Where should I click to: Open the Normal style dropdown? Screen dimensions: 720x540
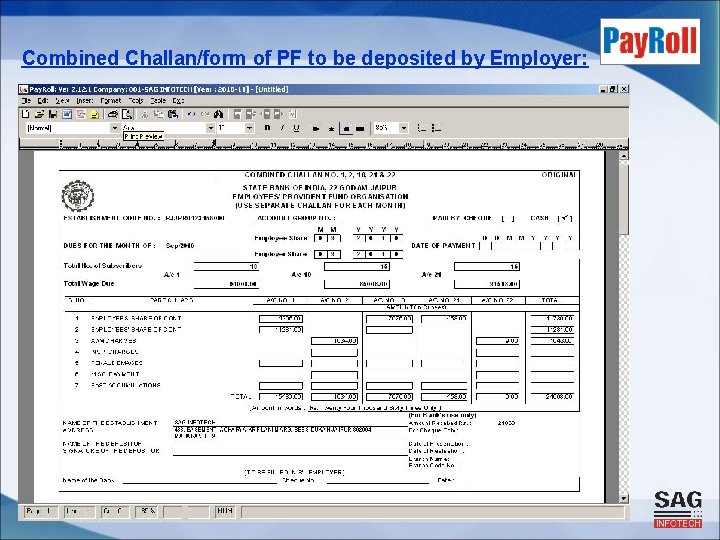115,128
